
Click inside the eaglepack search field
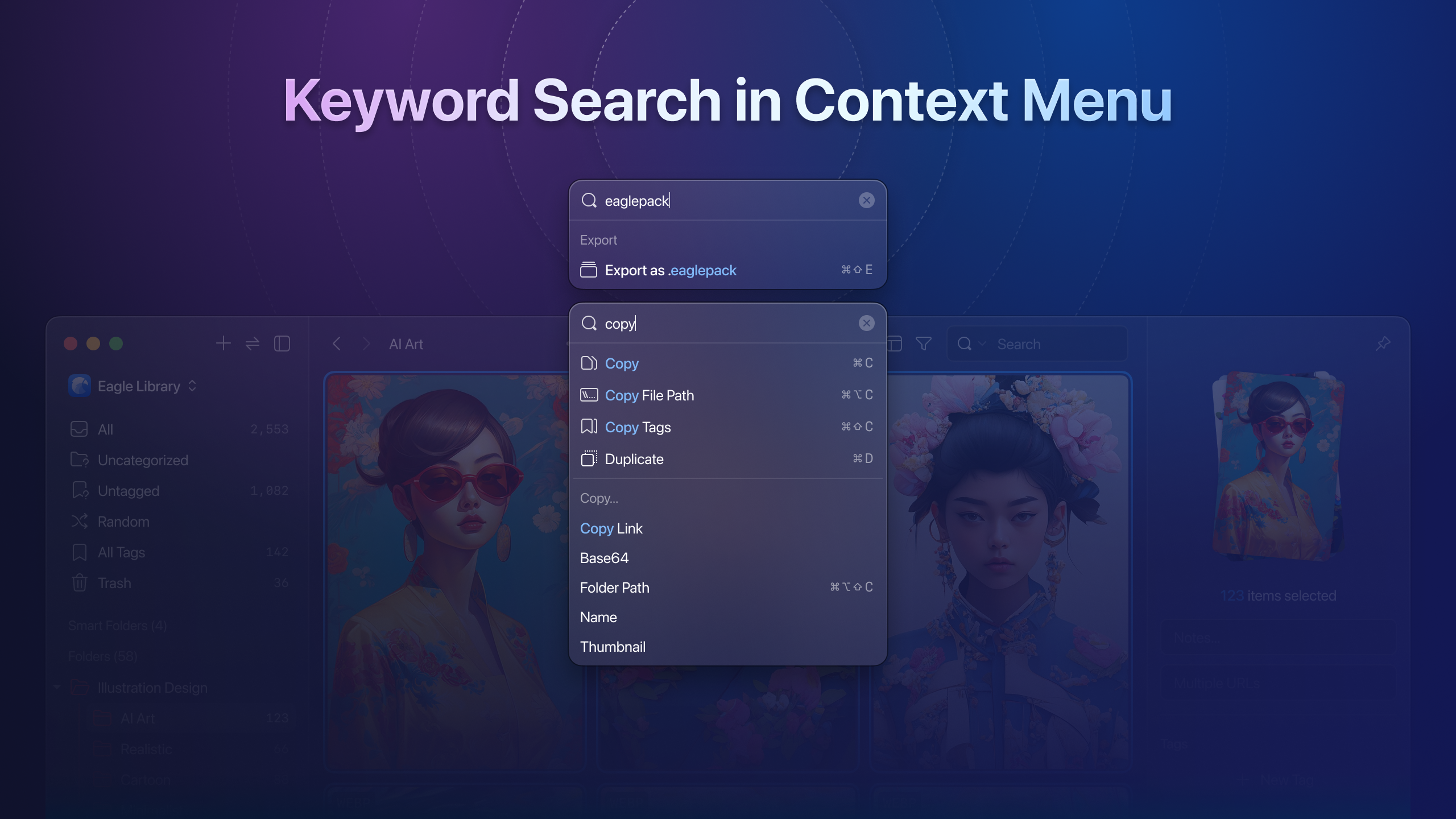[682, 201]
